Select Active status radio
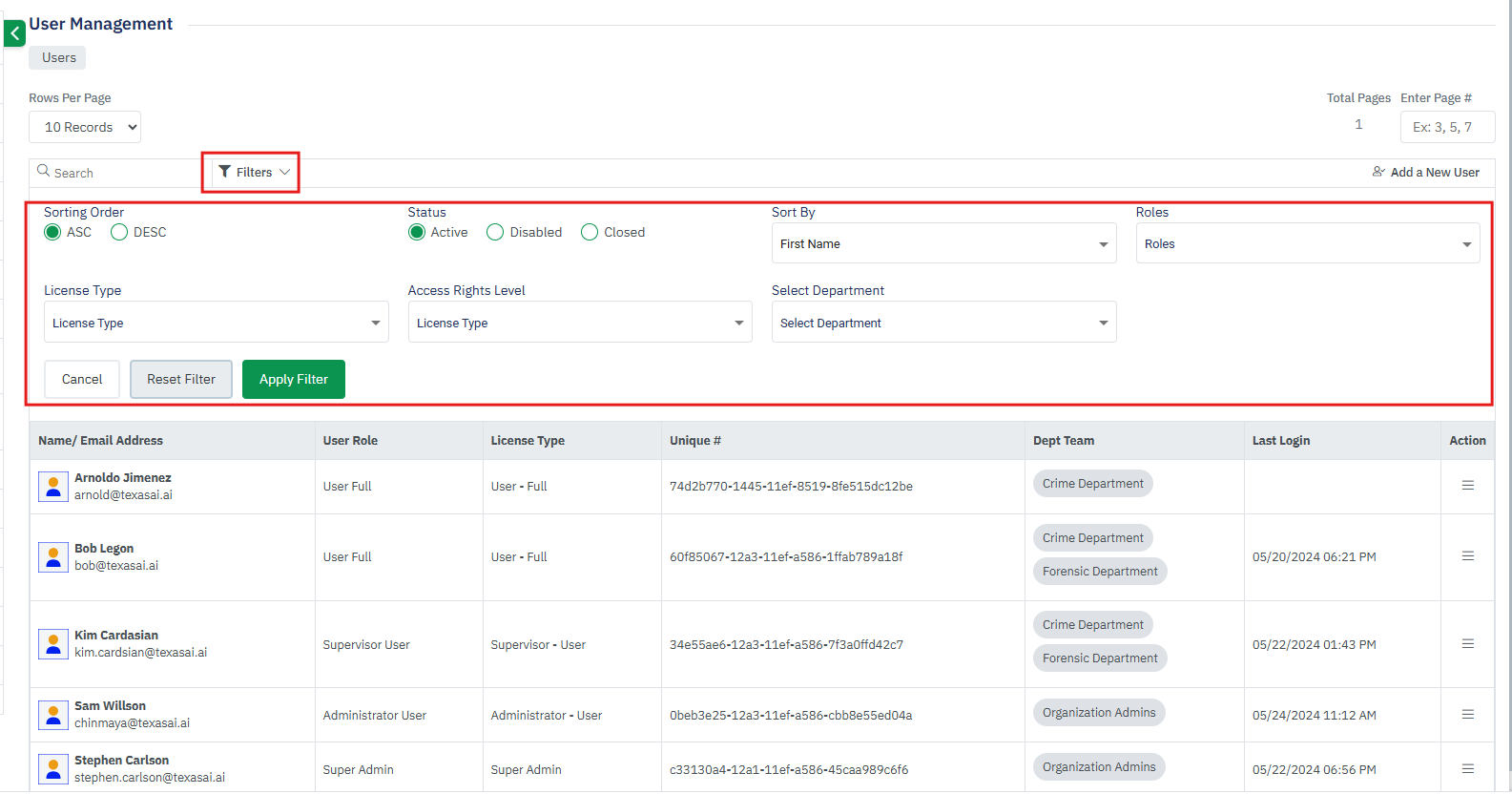 (417, 232)
